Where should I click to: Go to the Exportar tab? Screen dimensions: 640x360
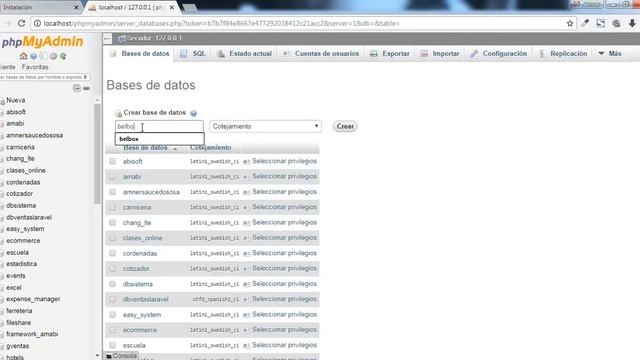pyautogui.click(x=389, y=54)
